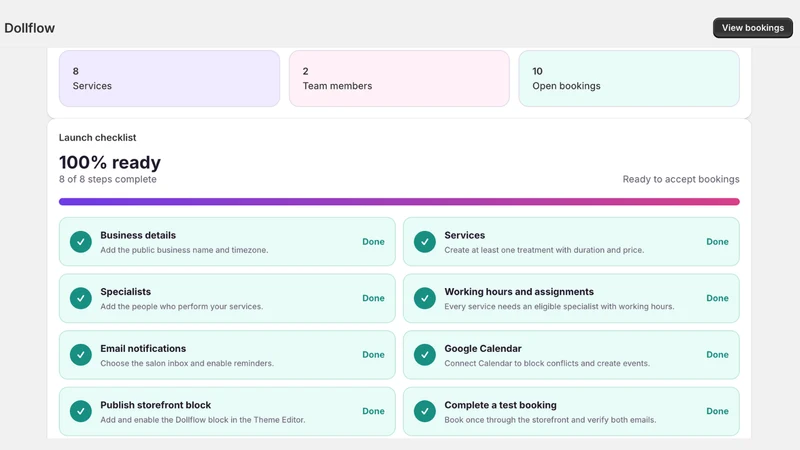Click the Business details checkmark icon
The width and height of the screenshot is (800, 450).
[x=81, y=242]
